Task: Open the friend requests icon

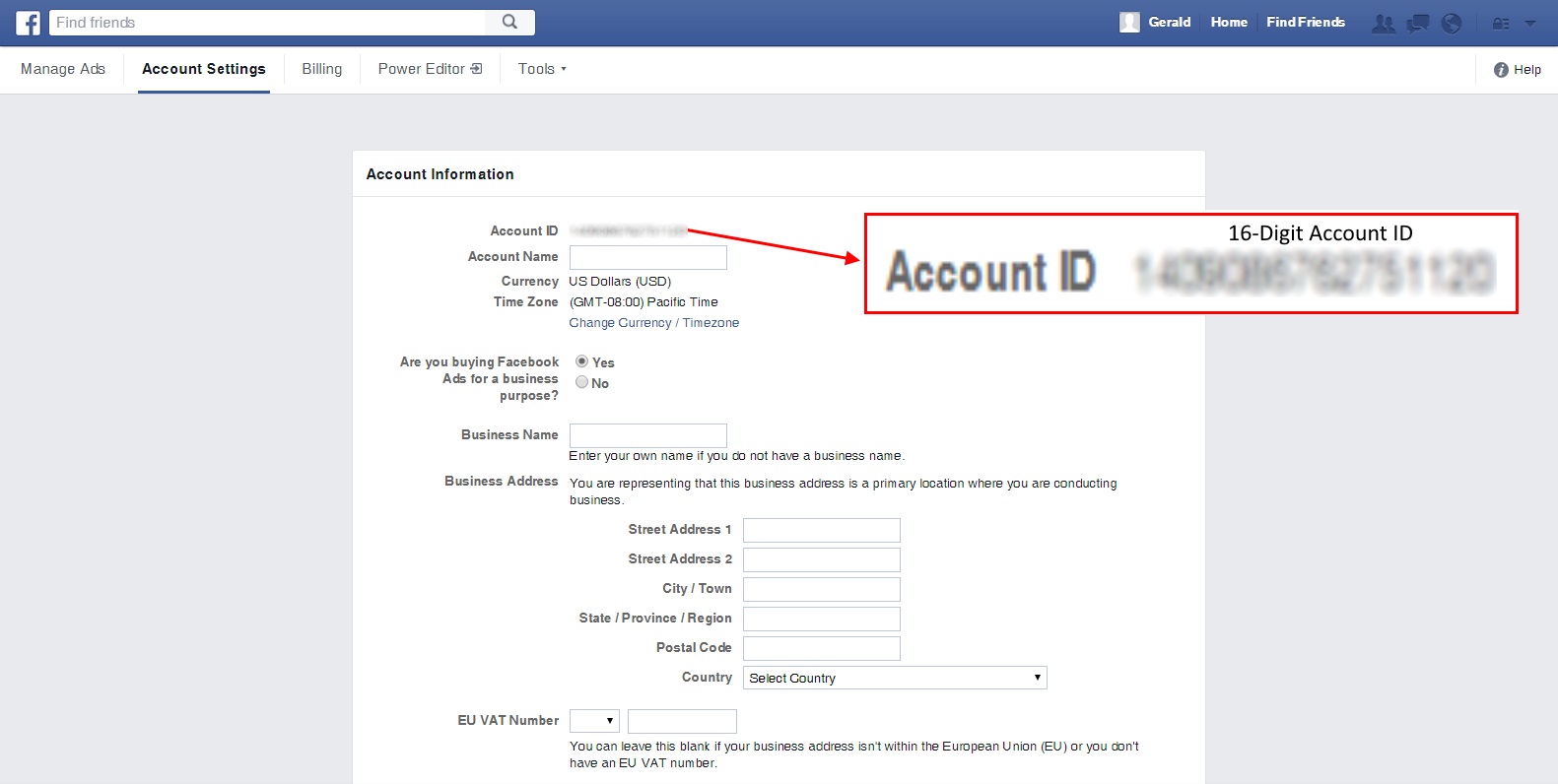Action: click(x=1384, y=23)
